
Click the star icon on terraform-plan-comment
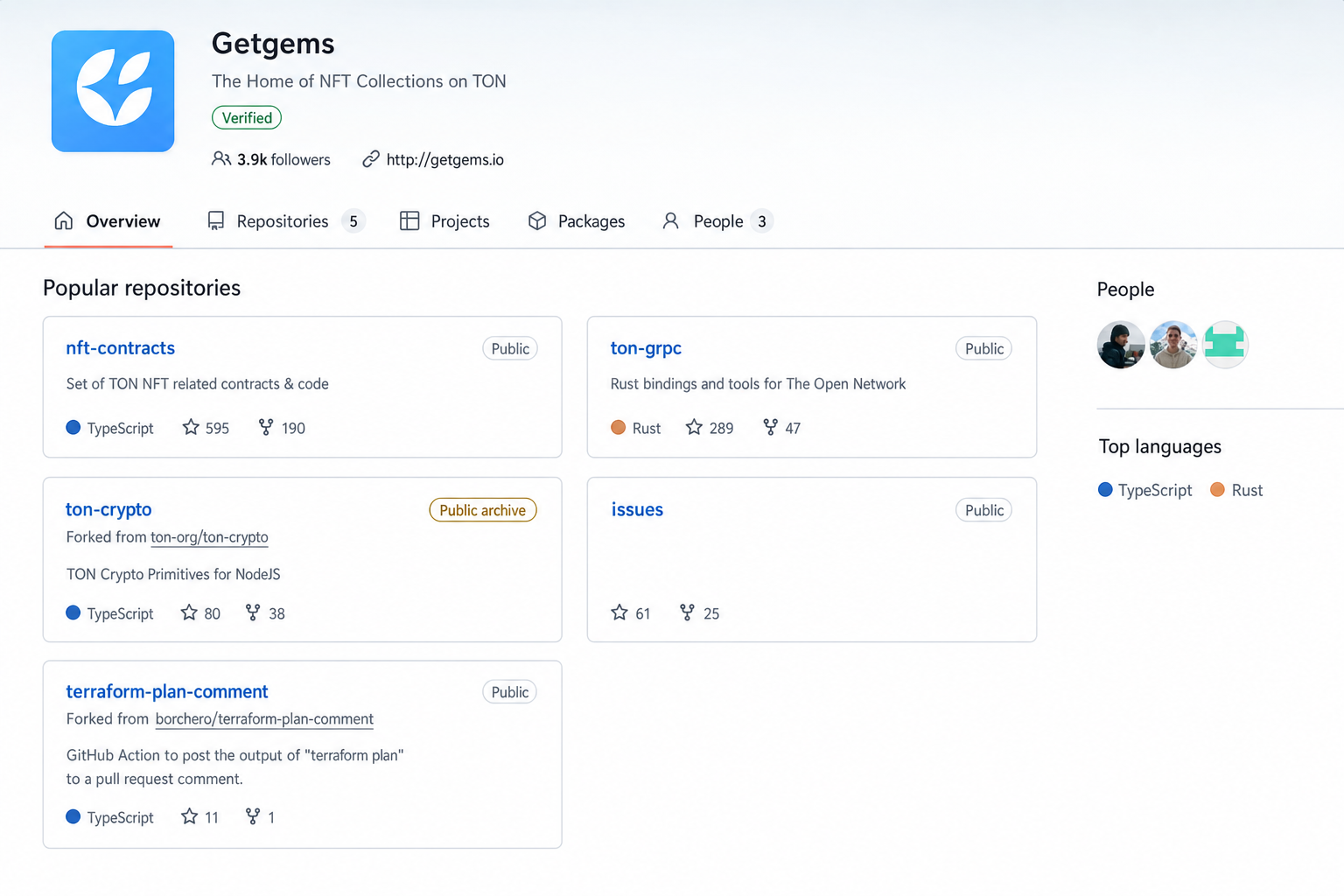(189, 816)
